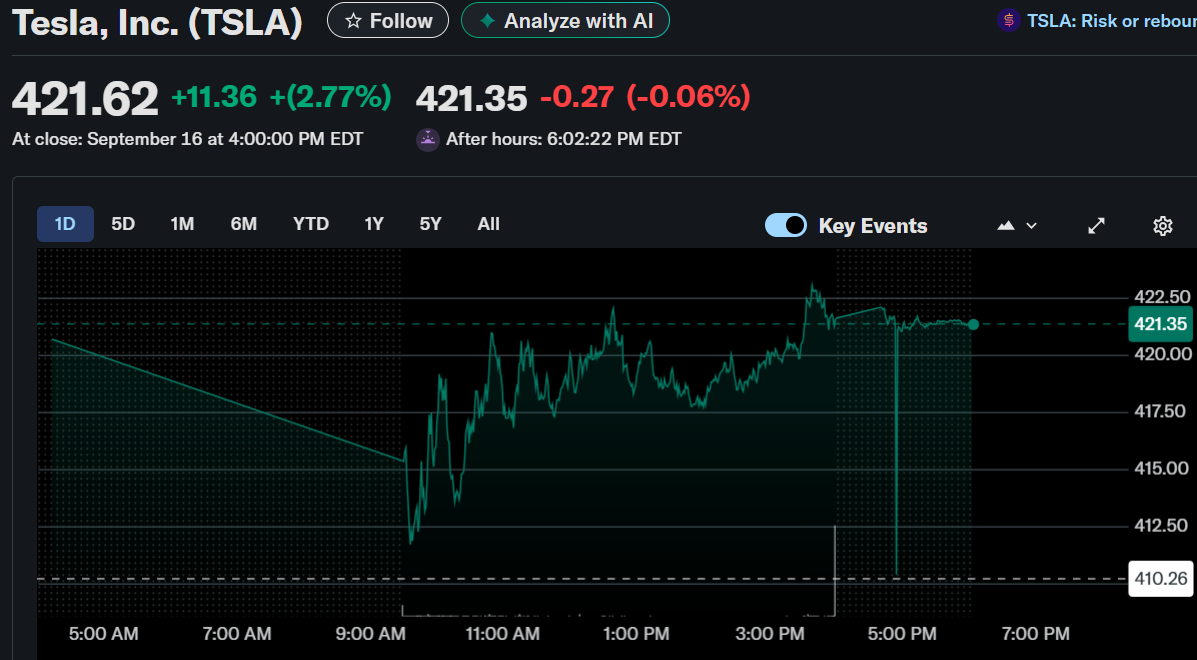Open Analyze with AI

click(565, 21)
